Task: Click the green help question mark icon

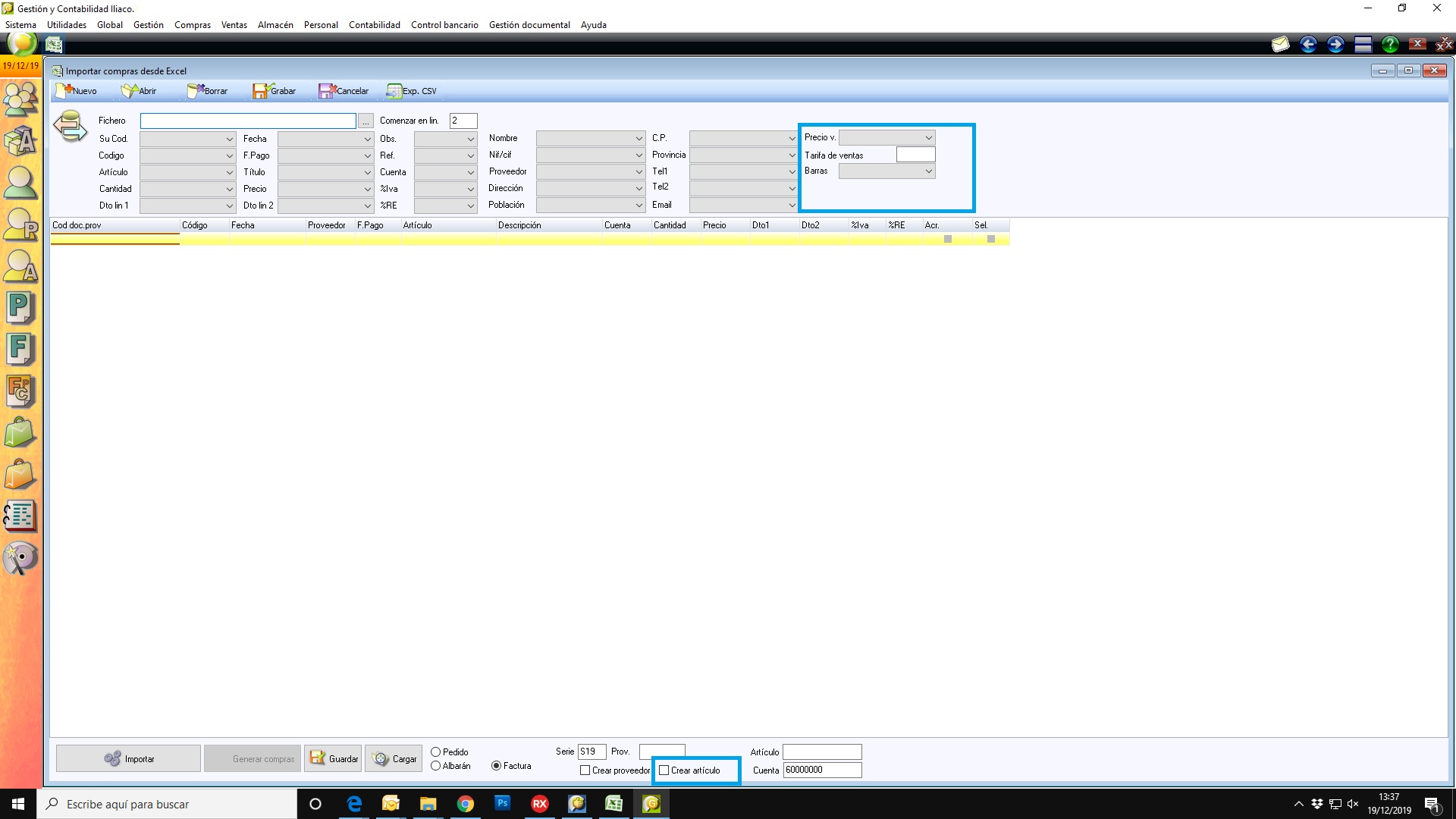Action: pyautogui.click(x=1390, y=45)
